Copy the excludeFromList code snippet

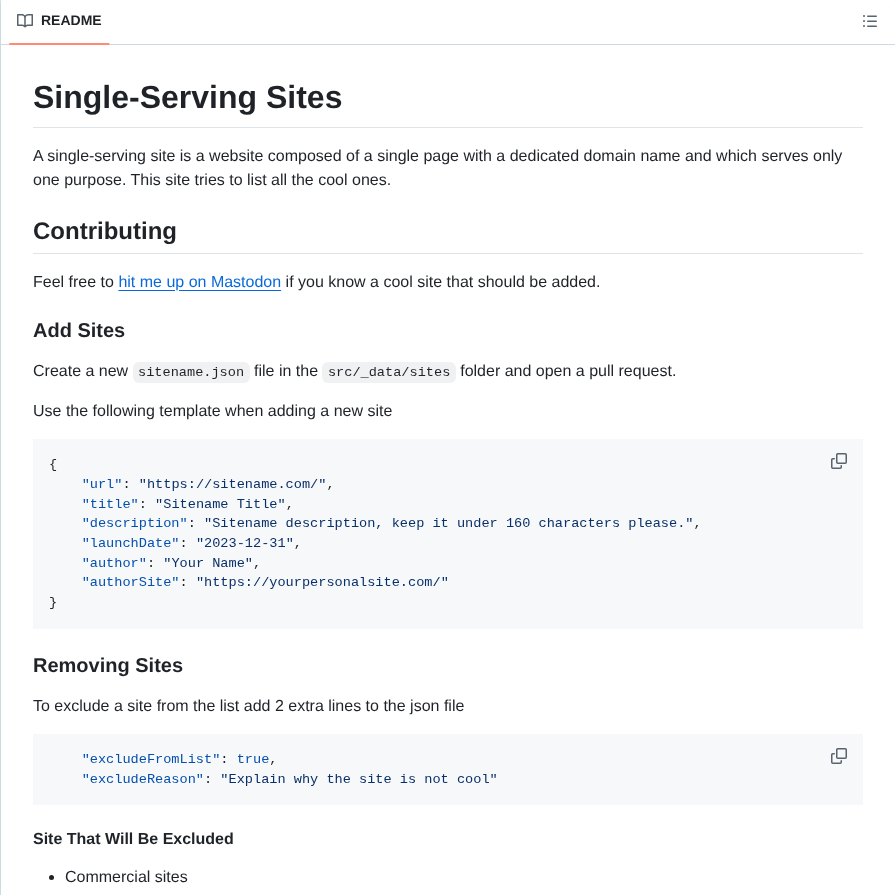[x=838, y=756]
